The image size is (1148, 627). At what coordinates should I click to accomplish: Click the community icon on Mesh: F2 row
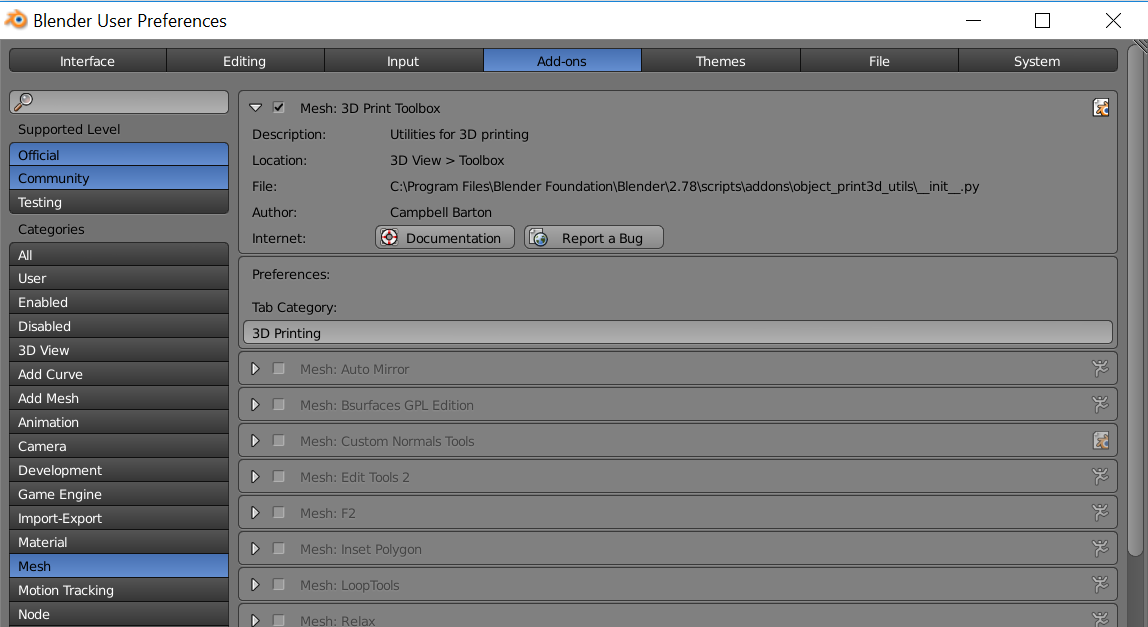1100,512
